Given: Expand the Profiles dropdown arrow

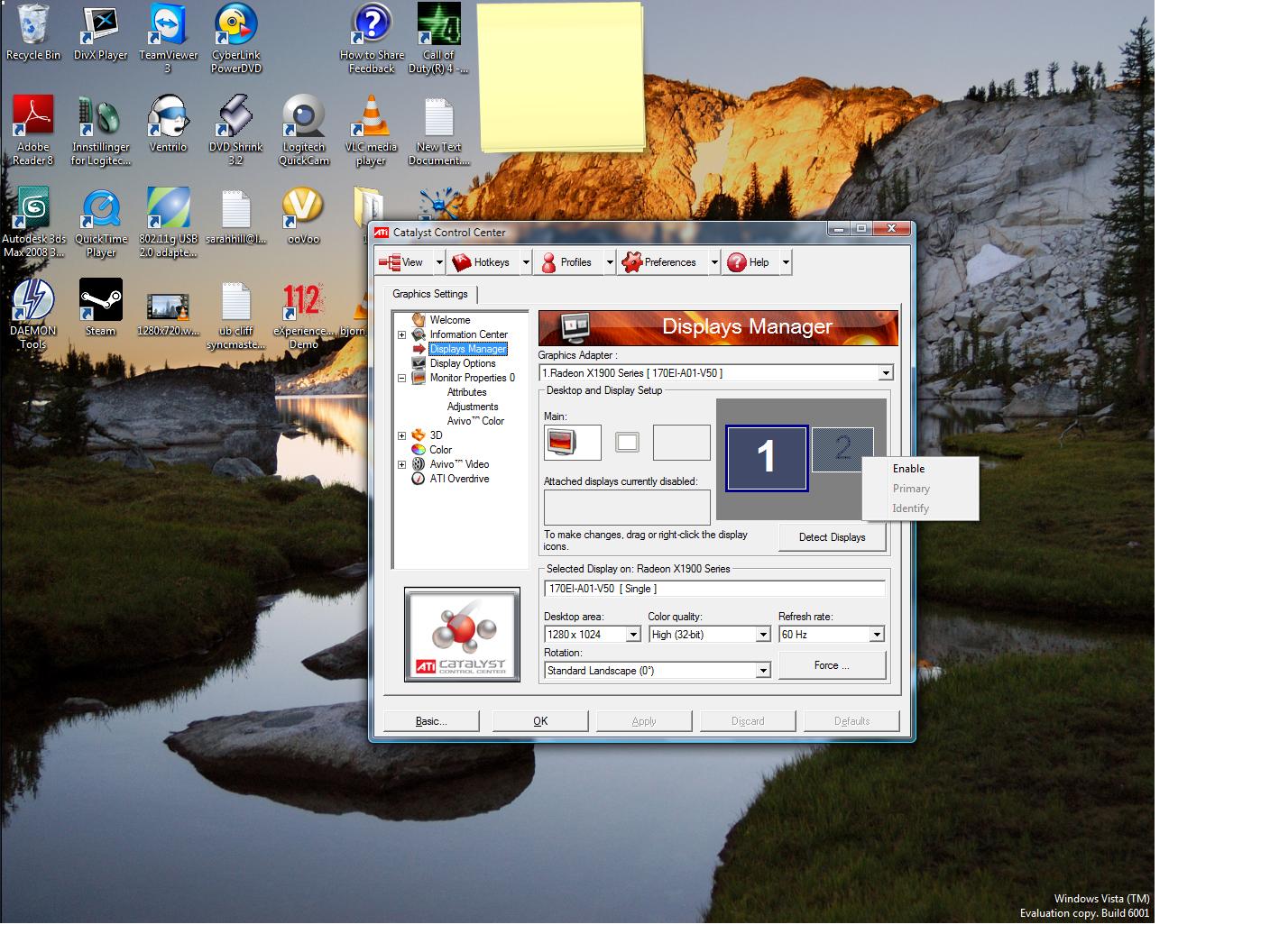Looking at the screenshot, I should coord(610,262).
